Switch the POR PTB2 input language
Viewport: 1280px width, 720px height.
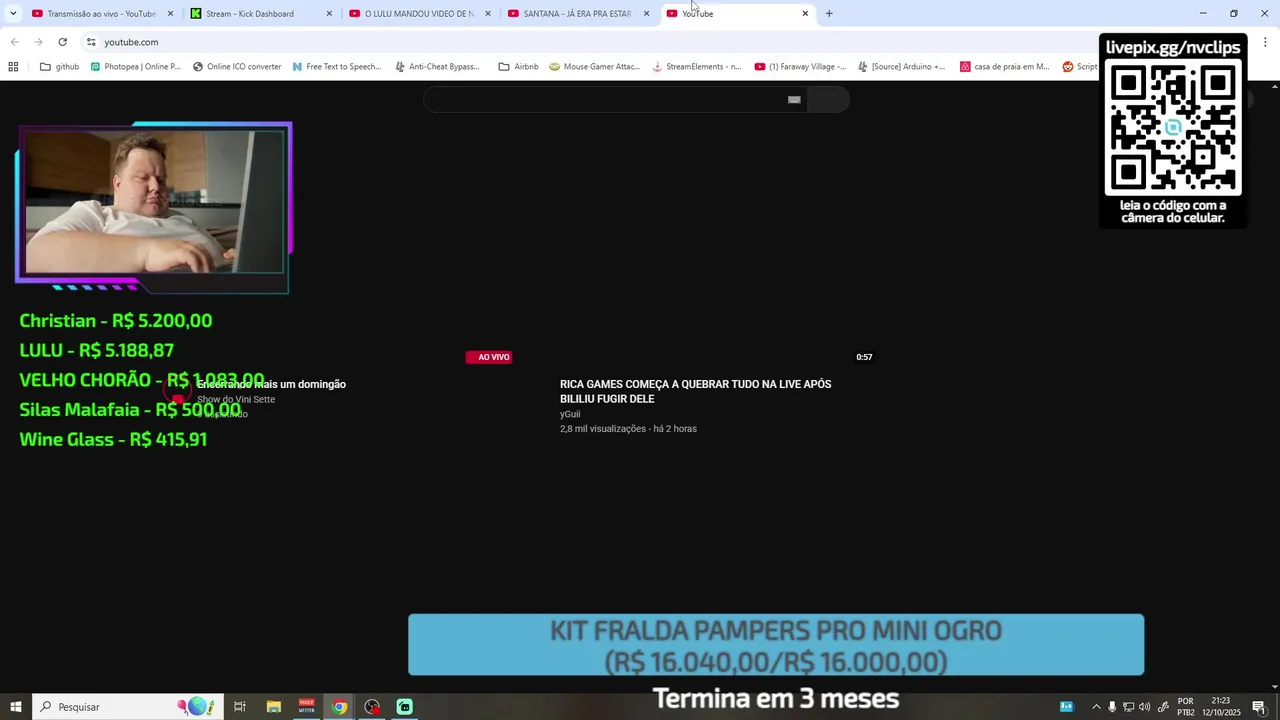[1186, 707]
